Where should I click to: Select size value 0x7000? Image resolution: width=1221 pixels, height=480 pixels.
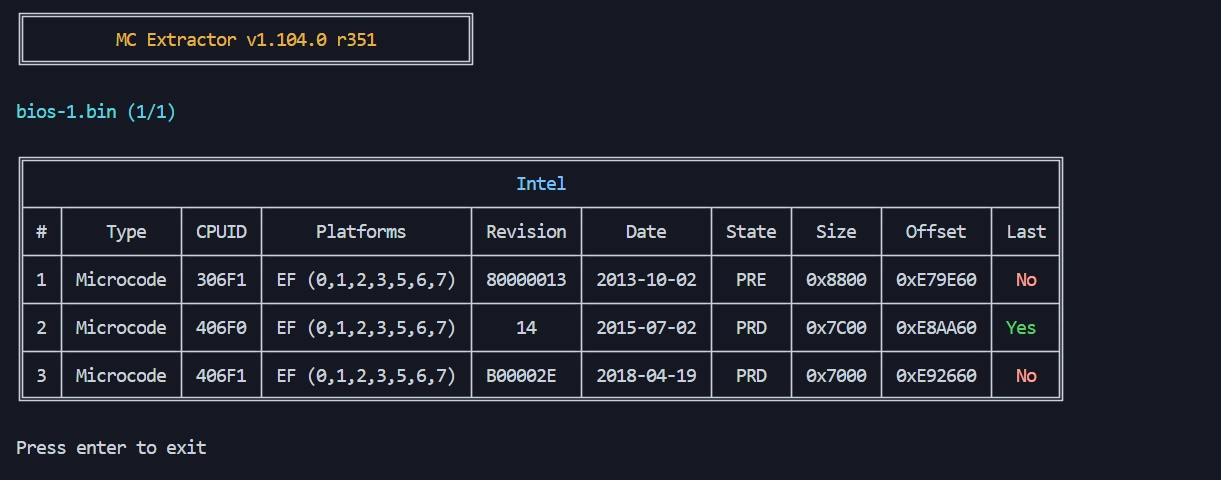click(x=836, y=376)
